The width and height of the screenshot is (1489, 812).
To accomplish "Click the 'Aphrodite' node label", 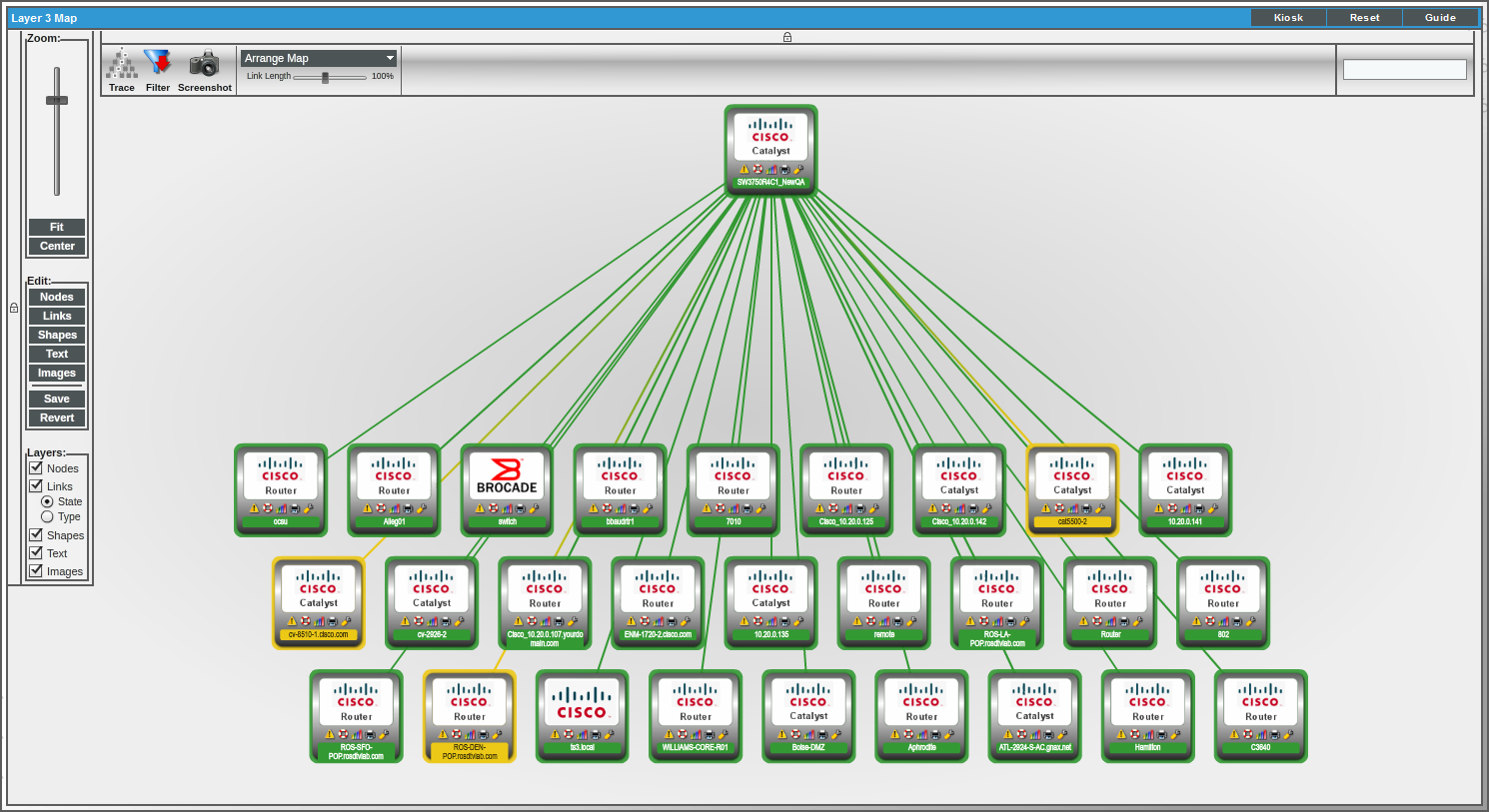I will click(x=921, y=747).
